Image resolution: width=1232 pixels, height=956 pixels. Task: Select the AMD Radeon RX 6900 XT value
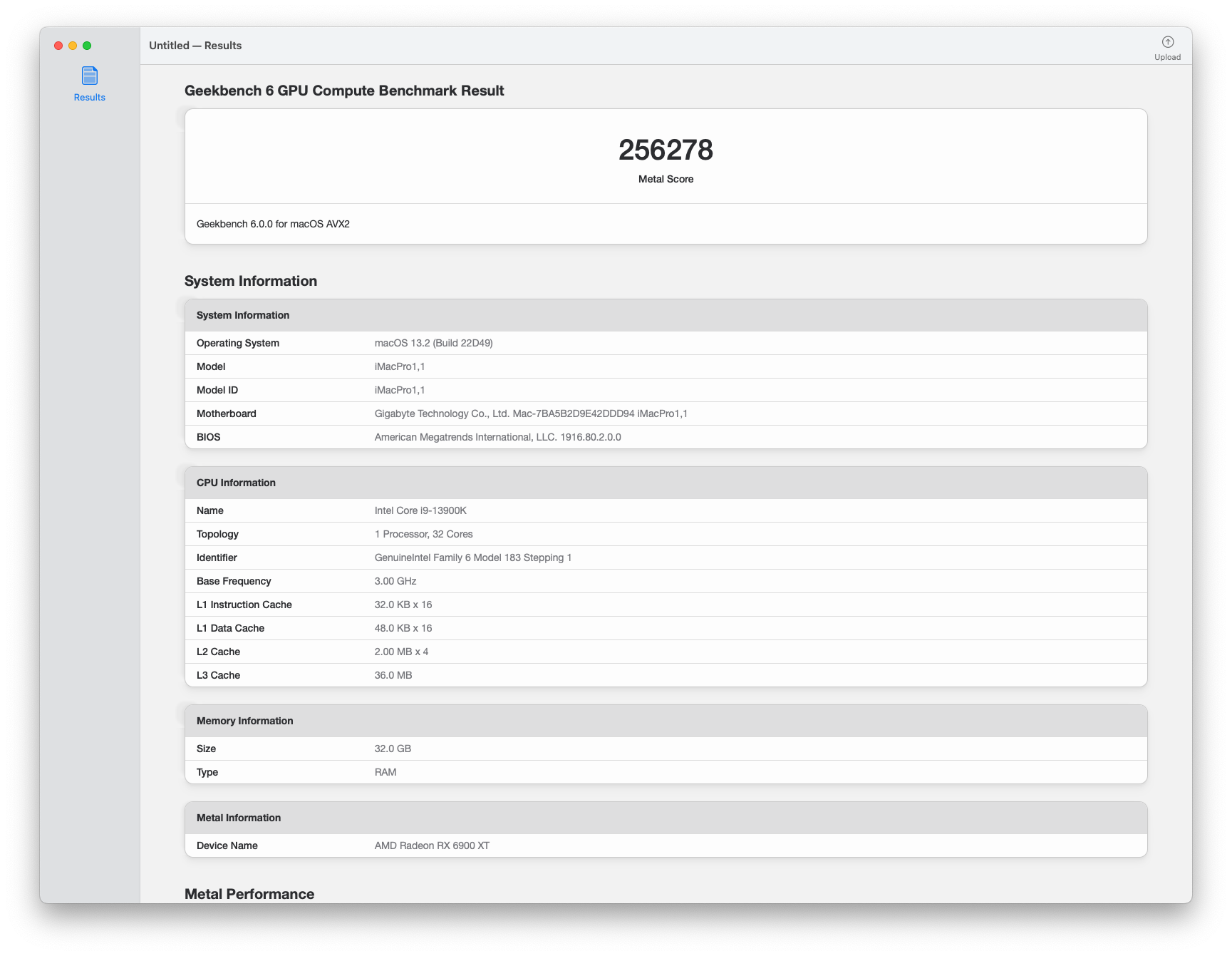pos(432,846)
